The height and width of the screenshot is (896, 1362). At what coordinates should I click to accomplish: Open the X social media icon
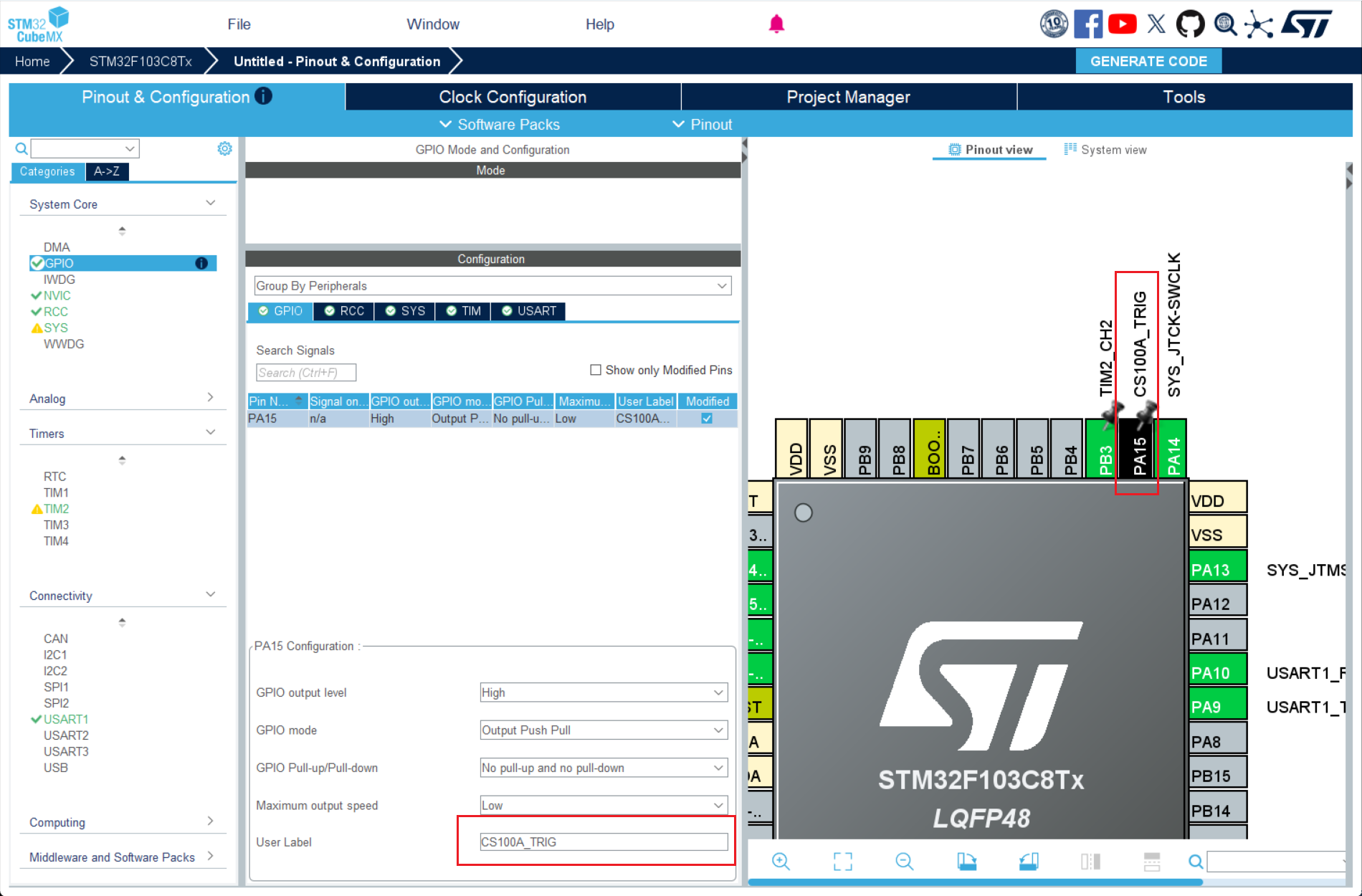(x=1156, y=24)
